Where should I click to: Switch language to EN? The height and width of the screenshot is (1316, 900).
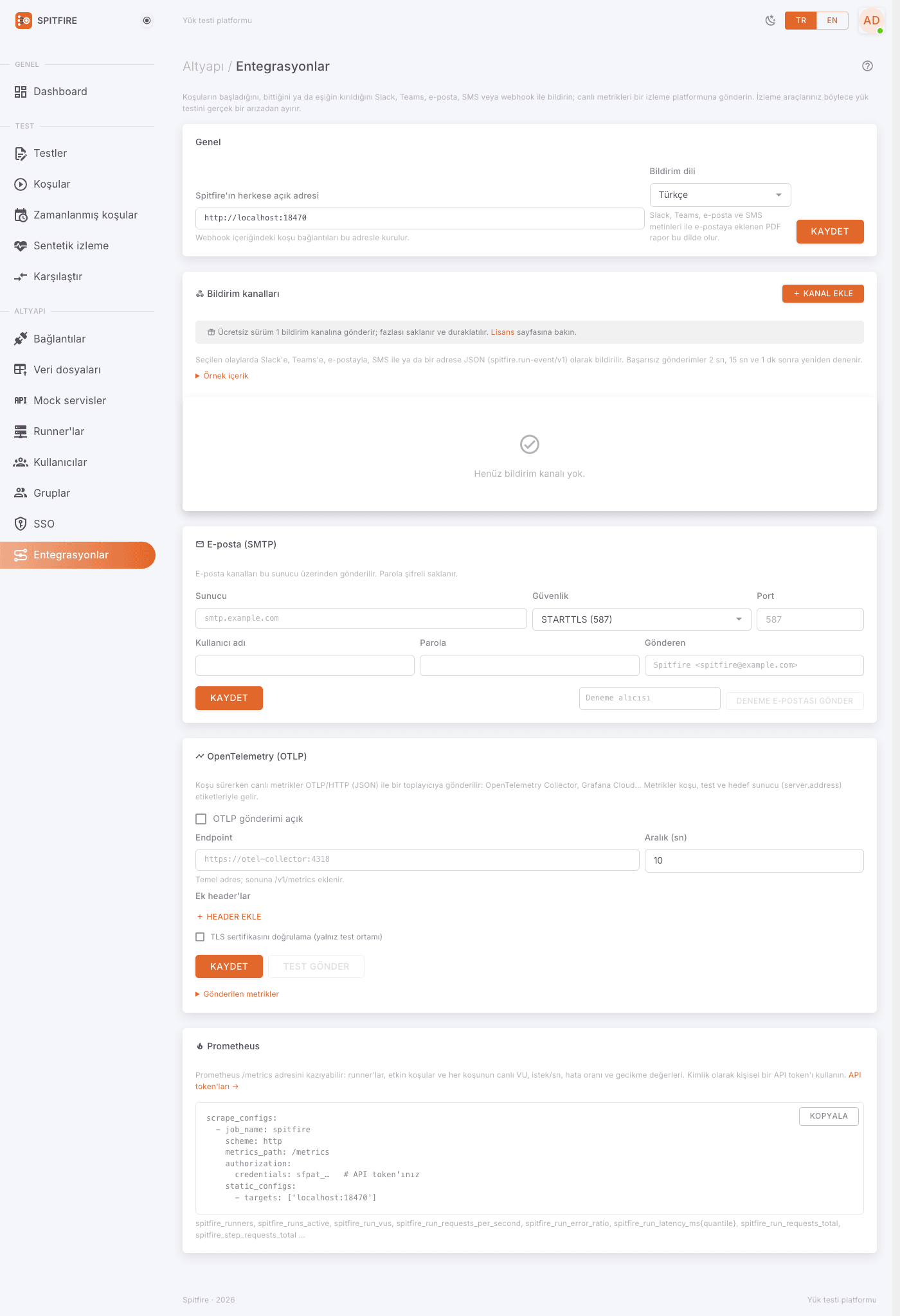point(832,21)
